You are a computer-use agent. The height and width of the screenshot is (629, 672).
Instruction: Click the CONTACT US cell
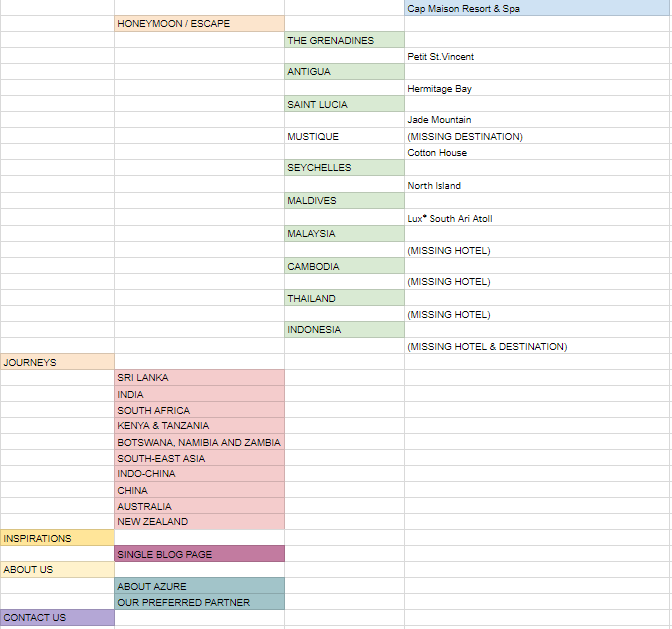click(57, 617)
